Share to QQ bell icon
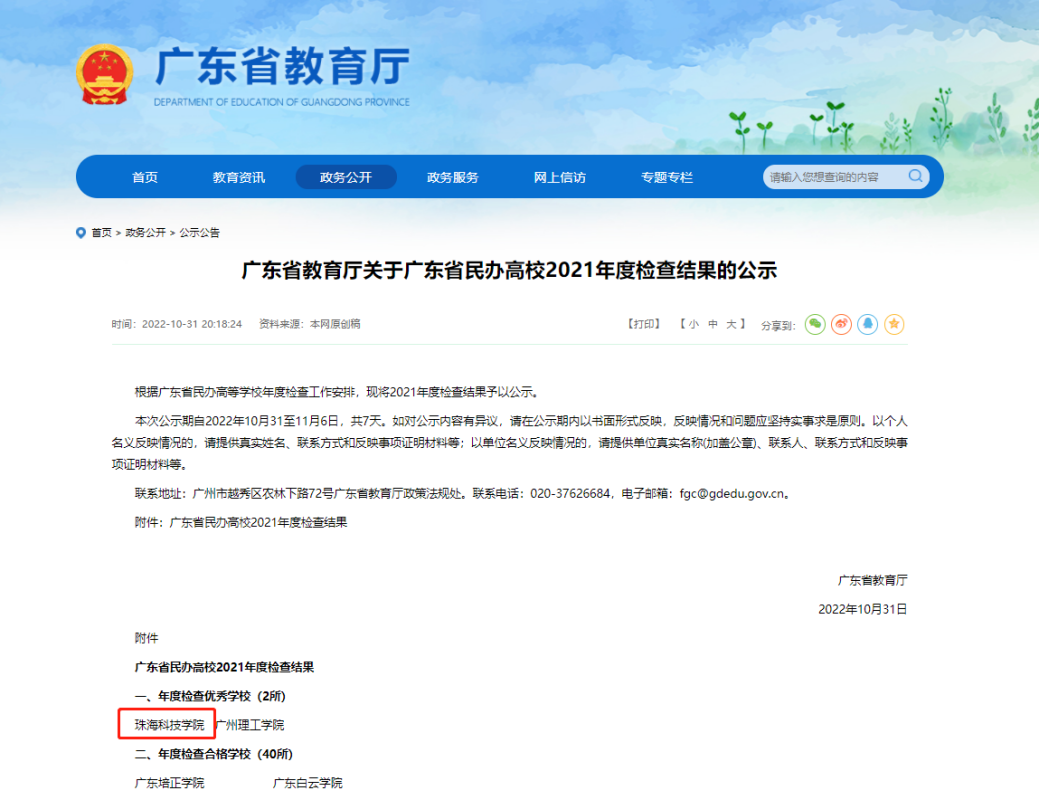 click(x=867, y=324)
